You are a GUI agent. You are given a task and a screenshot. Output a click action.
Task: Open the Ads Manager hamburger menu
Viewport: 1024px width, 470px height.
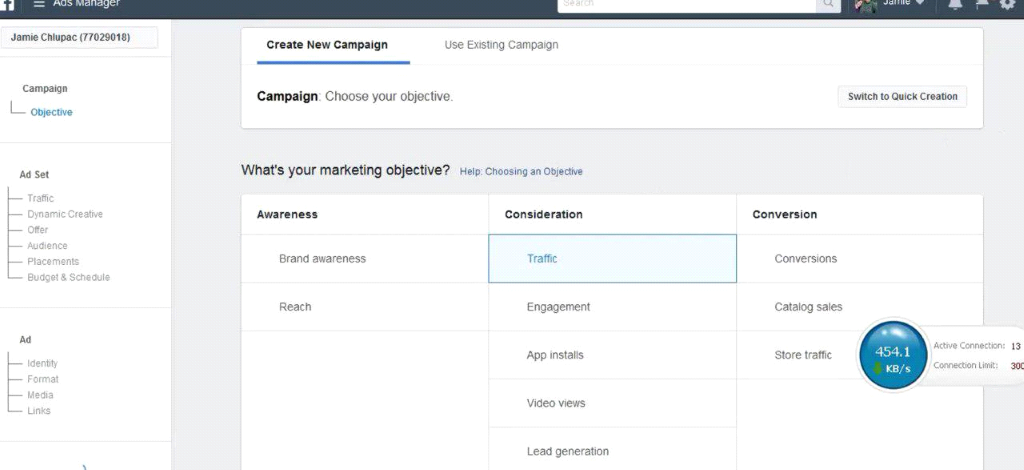pyautogui.click(x=39, y=4)
